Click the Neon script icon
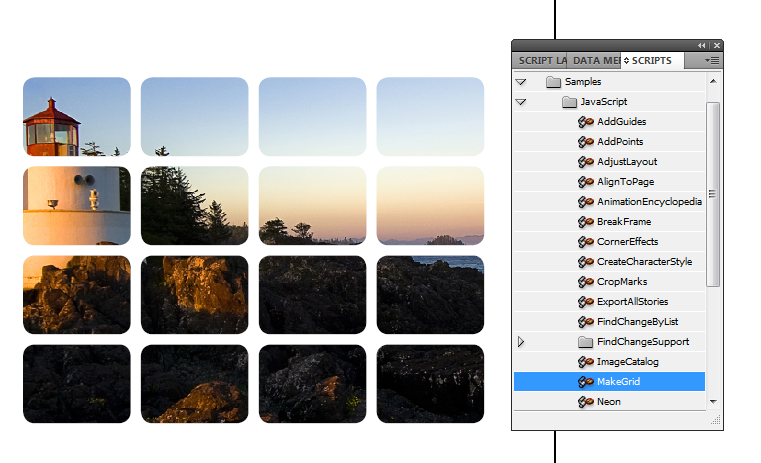761x463 pixels. (586, 402)
